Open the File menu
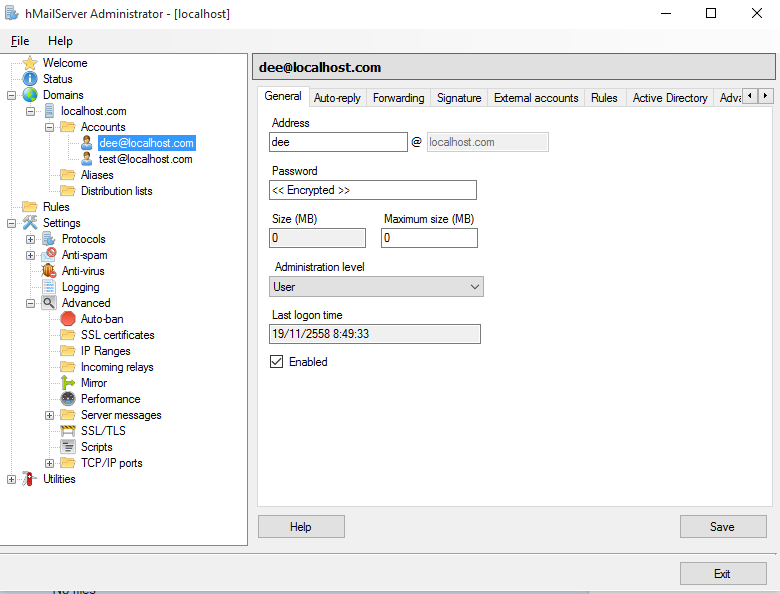The width and height of the screenshot is (780, 594). click(20, 41)
